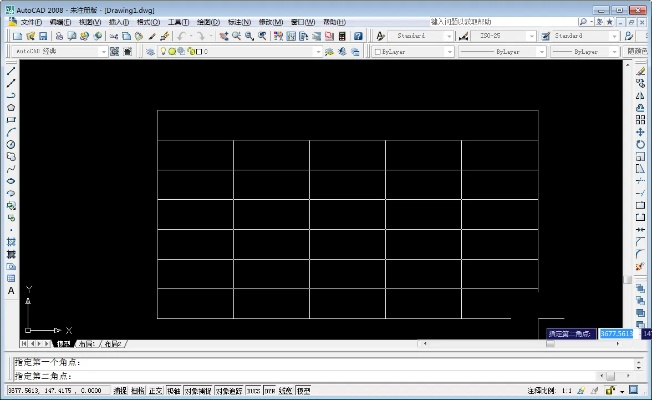Toggle 对象追踪 object tracking in status bar

tap(229, 390)
